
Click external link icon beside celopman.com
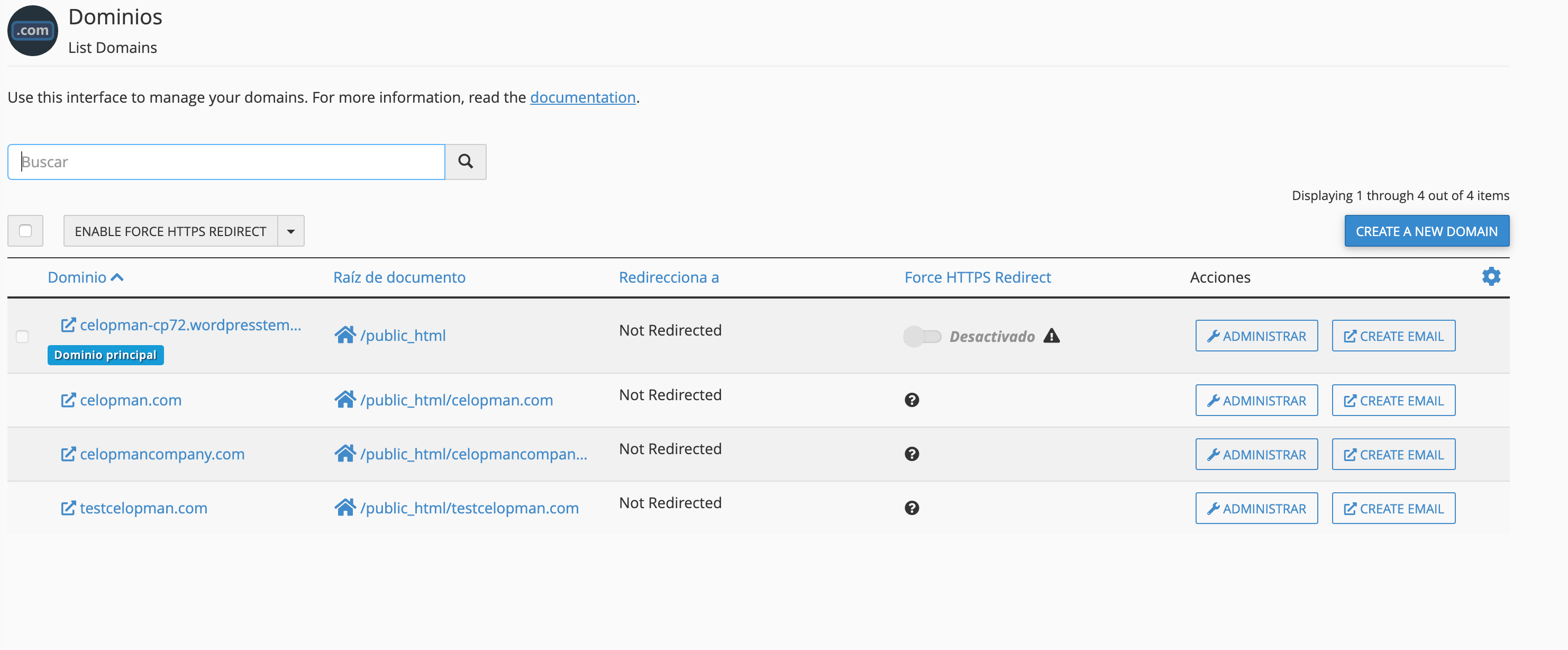(x=68, y=400)
